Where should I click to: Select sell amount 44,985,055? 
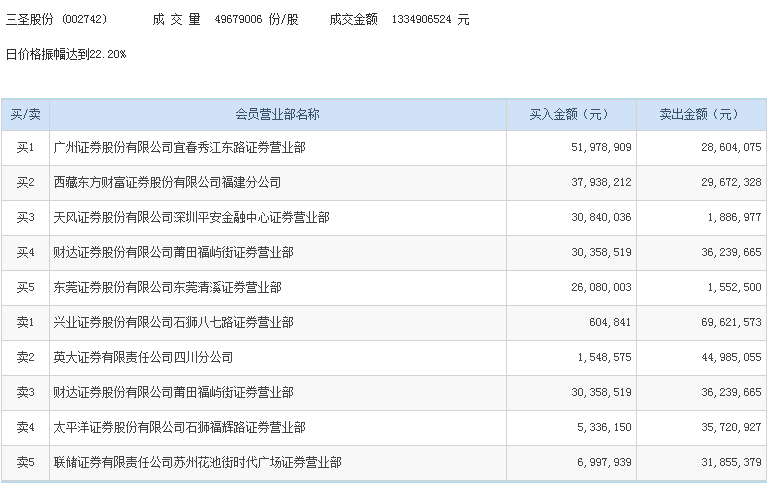[731, 357]
